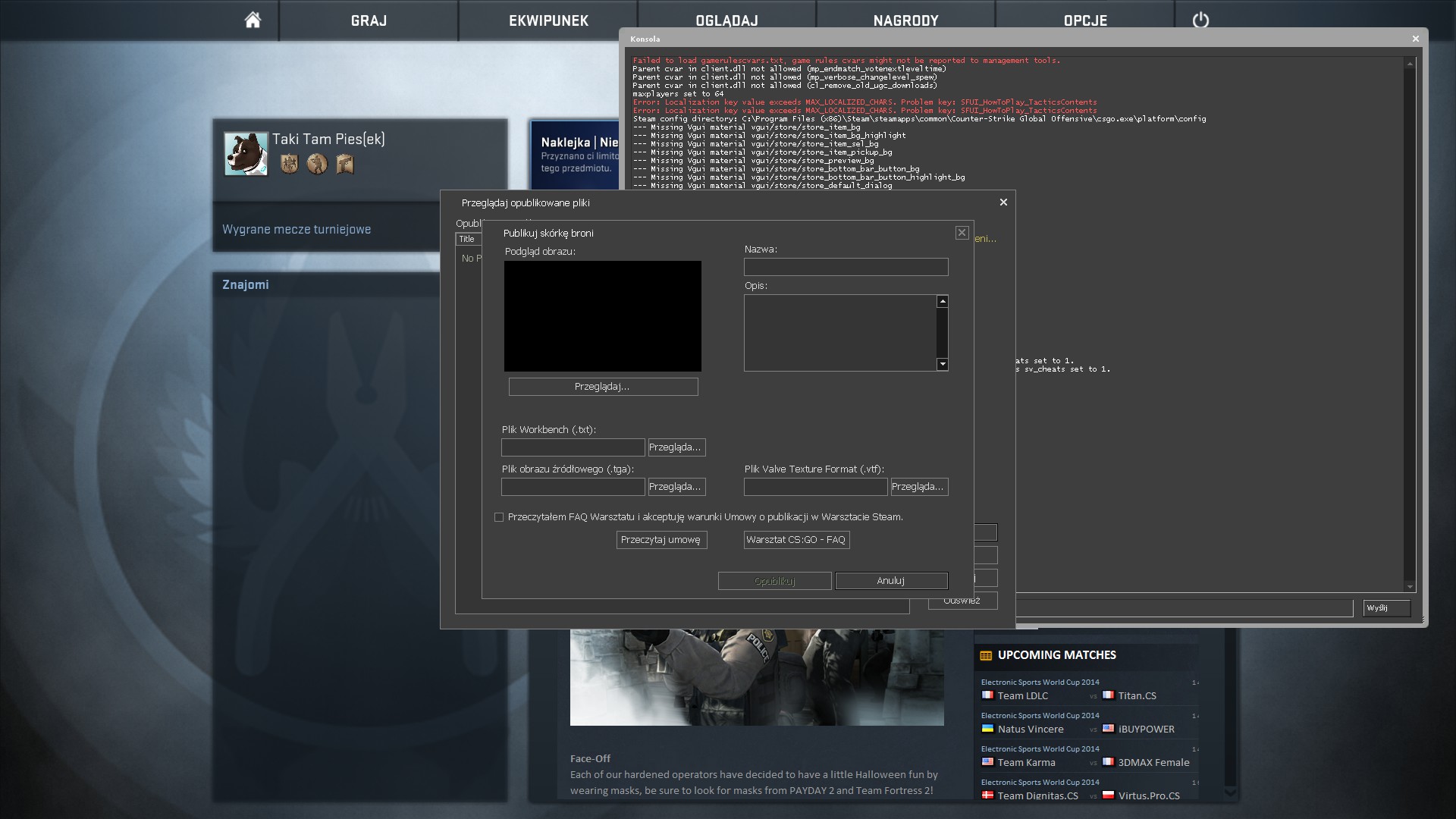1456x819 pixels.
Task: Click Przeglądaj under the image preview
Action: click(603, 387)
